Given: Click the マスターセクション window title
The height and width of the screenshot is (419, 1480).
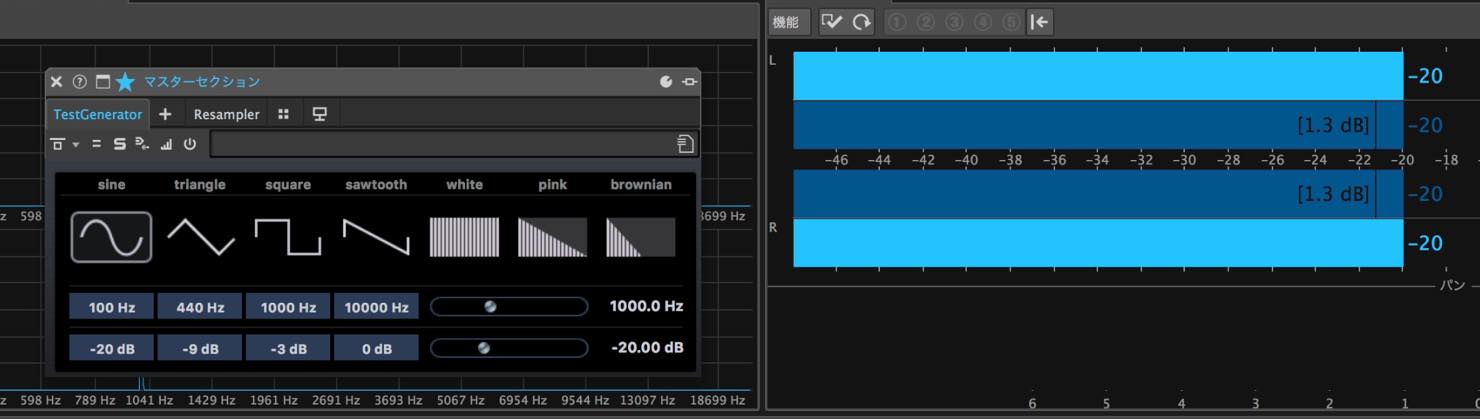Looking at the screenshot, I should tap(201, 82).
